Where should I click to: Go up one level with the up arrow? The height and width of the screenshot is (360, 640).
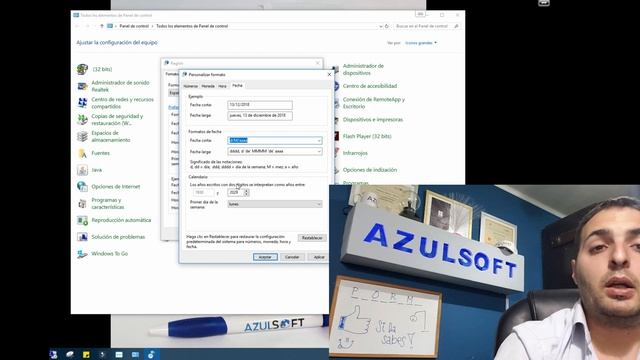coord(102,26)
